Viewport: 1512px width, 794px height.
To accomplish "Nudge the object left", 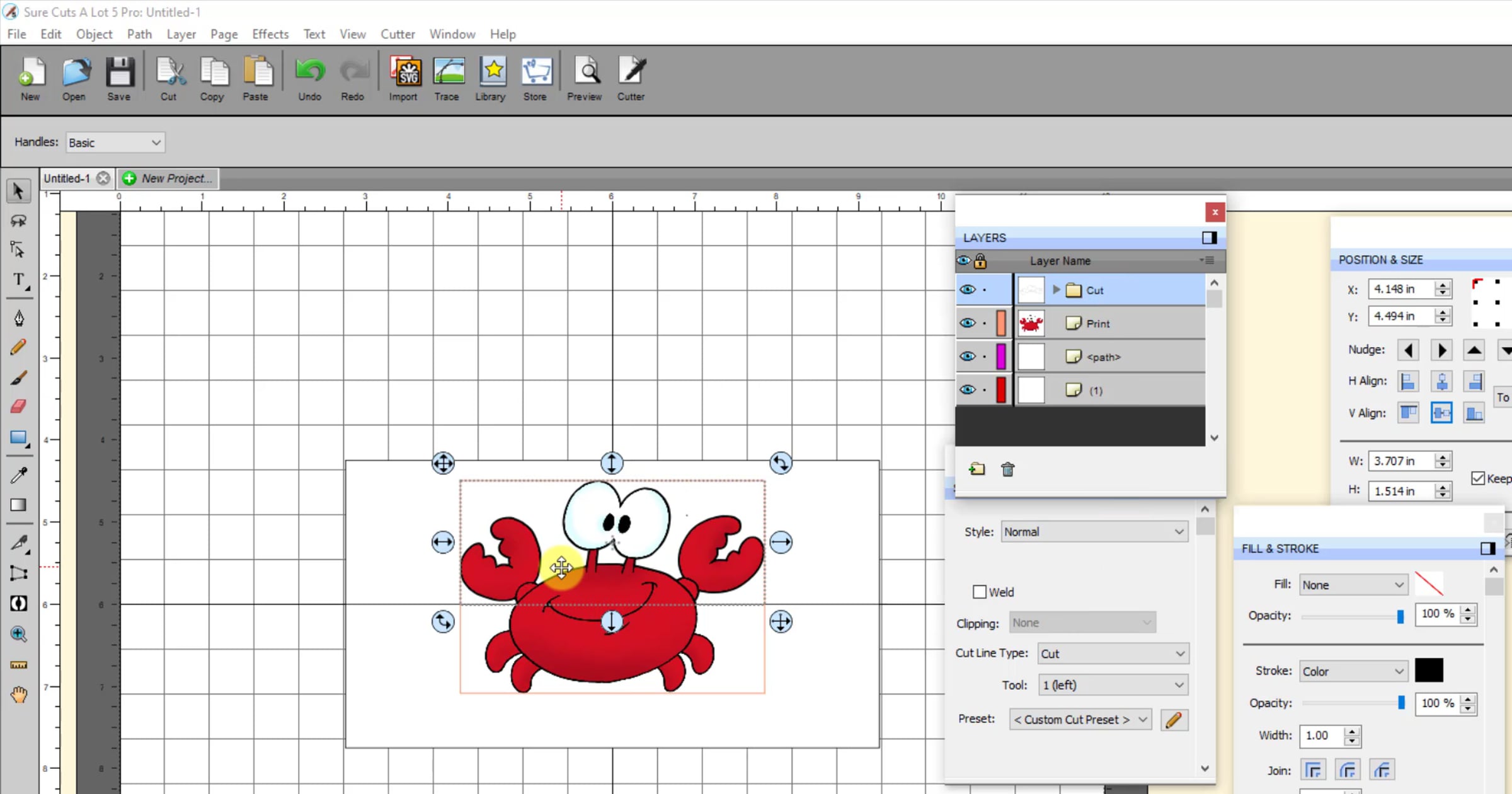I will 1408,350.
